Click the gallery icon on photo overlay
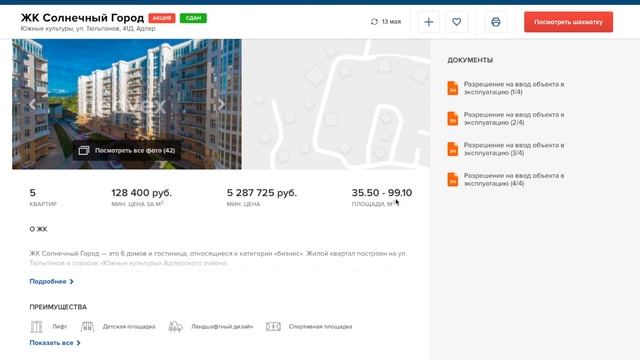This screenshot has height=360, width=640. tap(84, 151)
